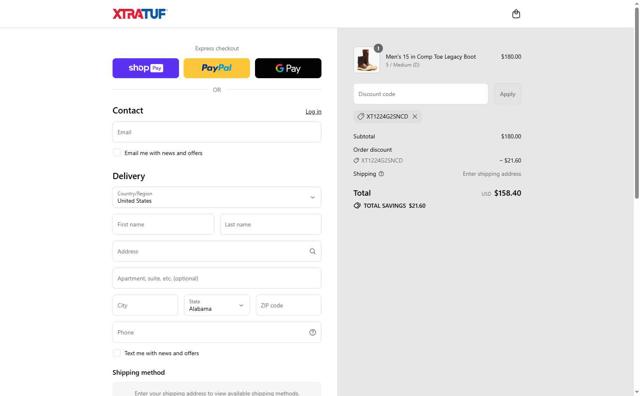
Task: Click the City input field
Action: coord(145,305)
